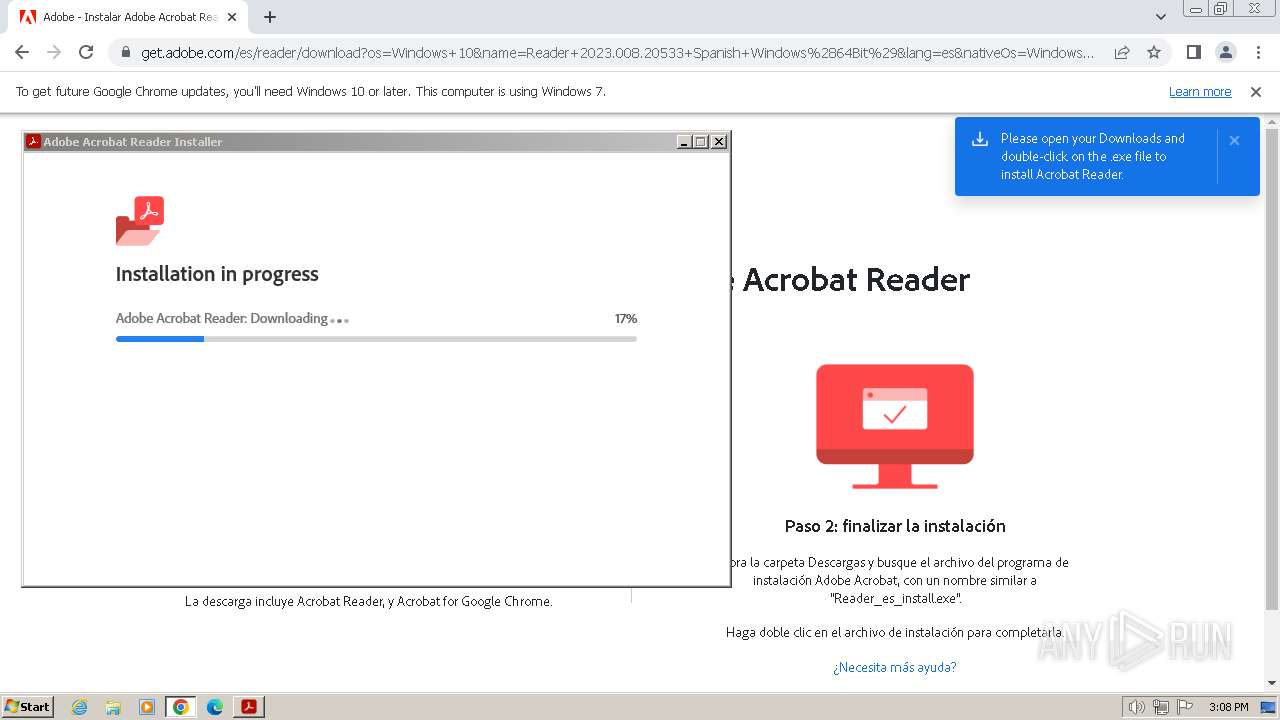Open Chrome side panel

click(1194, 52)
